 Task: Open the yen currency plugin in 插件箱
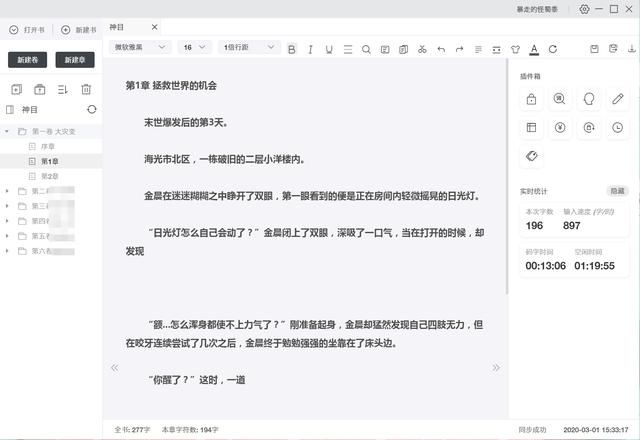pos(560,128)
